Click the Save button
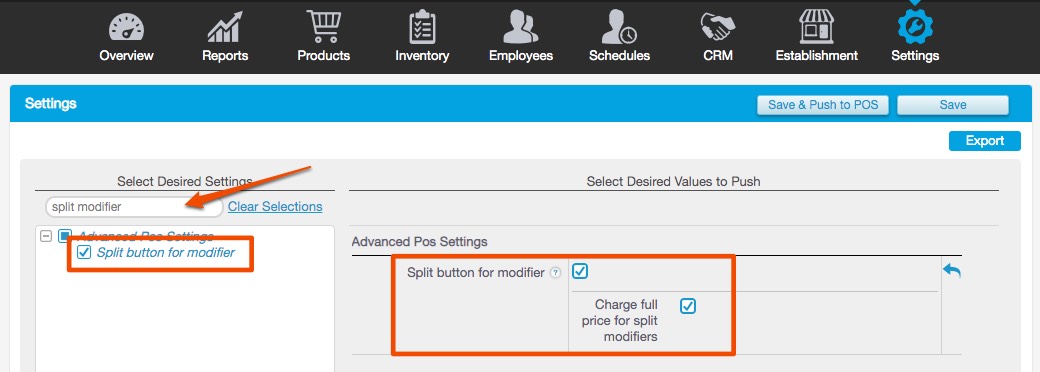1040x372 pixels. [x=952, y=105]
